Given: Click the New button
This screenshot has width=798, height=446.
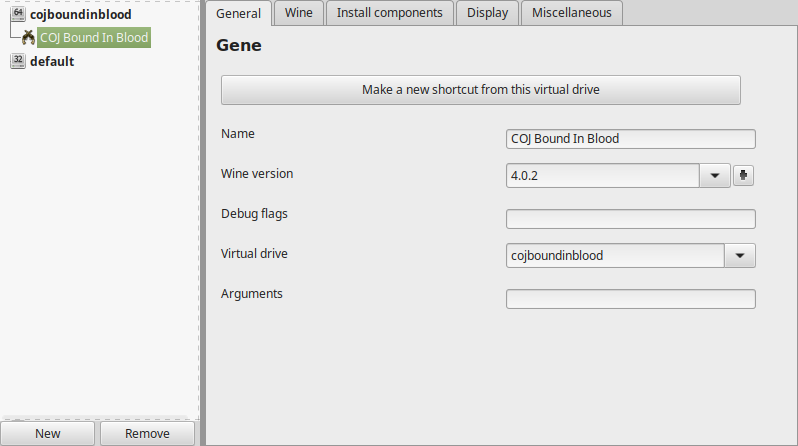Looking at the screenshot, I should pyautogui.click(x=47, y=434).
